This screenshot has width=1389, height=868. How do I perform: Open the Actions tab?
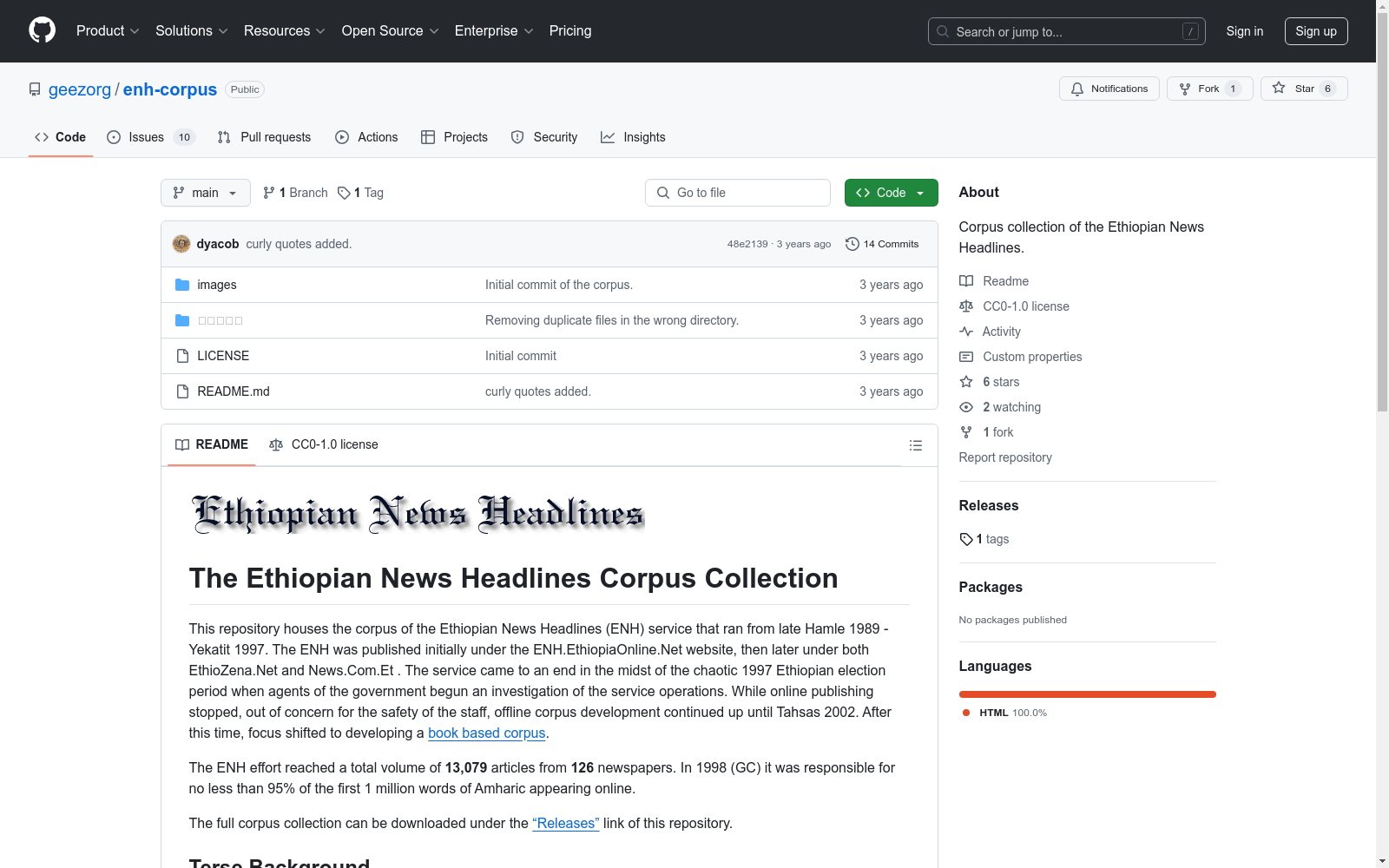(366, 137)
